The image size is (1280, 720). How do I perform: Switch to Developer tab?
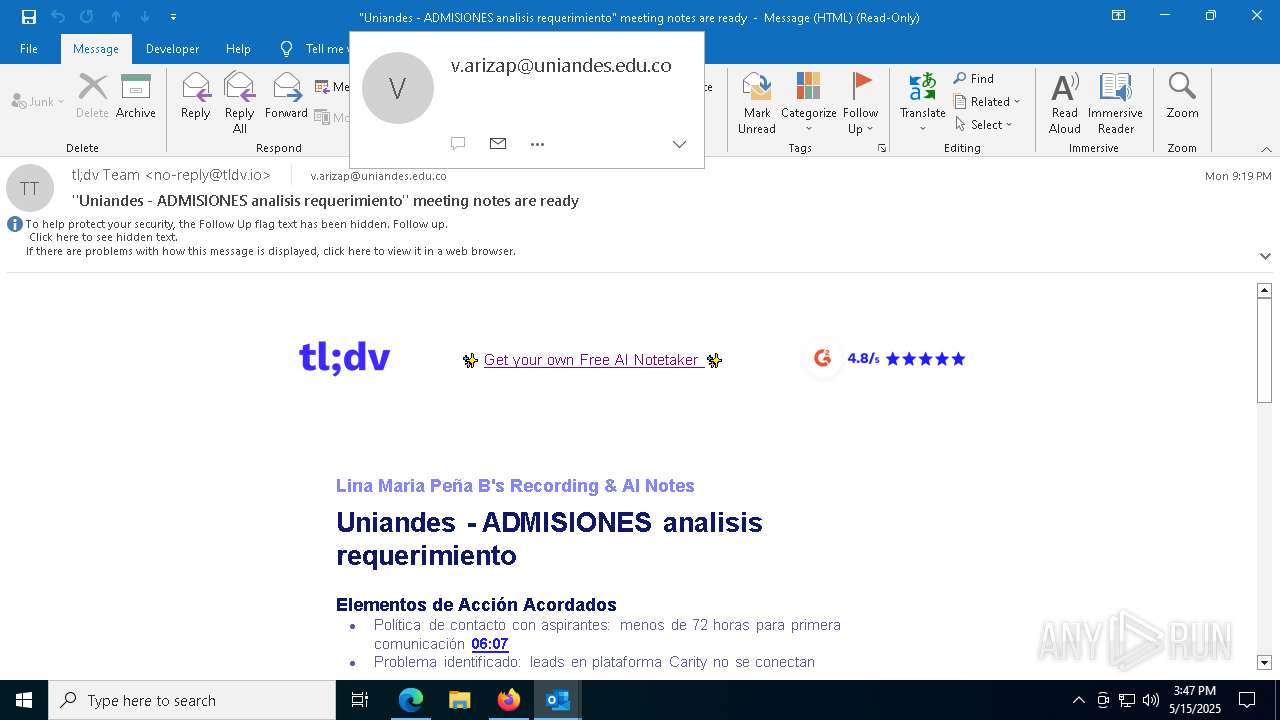click(172, 49)
